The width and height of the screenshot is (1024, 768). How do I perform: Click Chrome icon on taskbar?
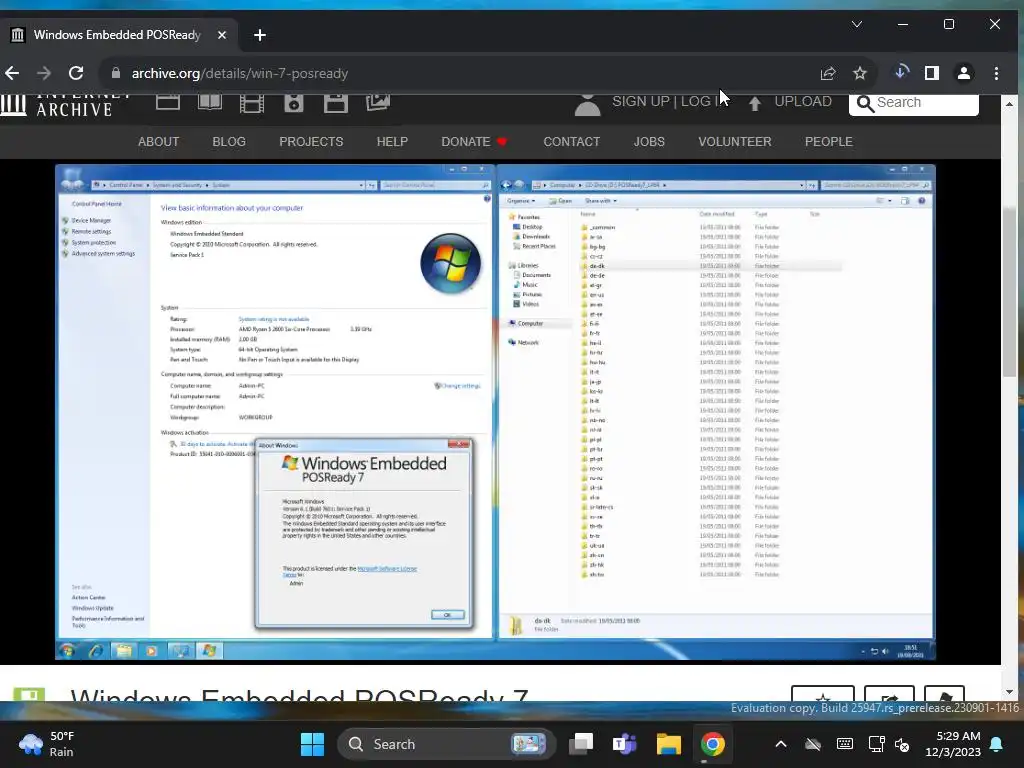pyautogui.click(x=712, y=744)
